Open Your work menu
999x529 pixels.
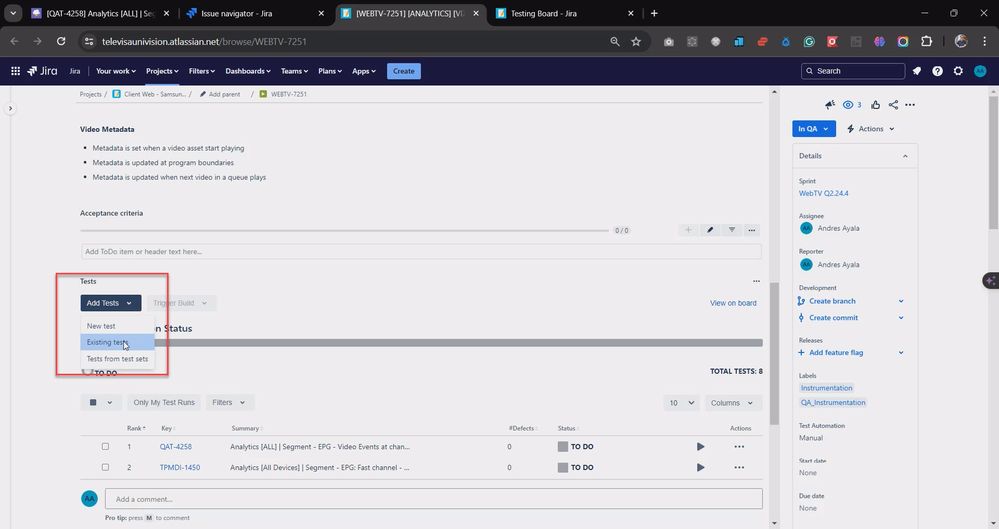[115, 71]
